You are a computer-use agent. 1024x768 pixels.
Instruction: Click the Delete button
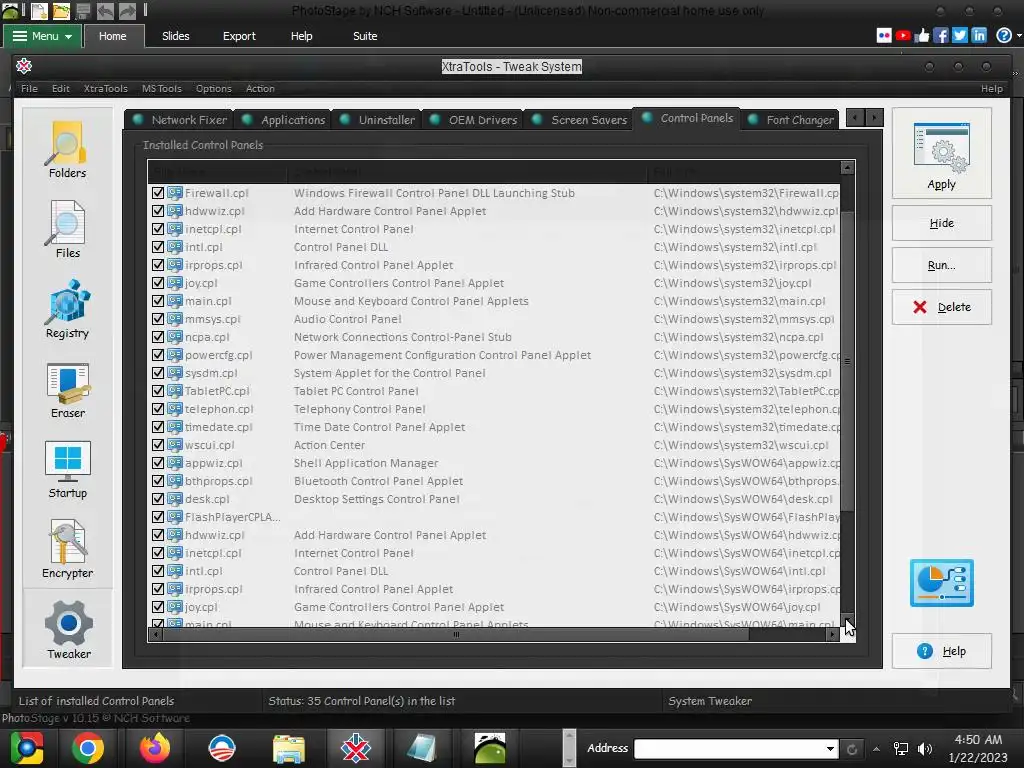pos(941,307)
